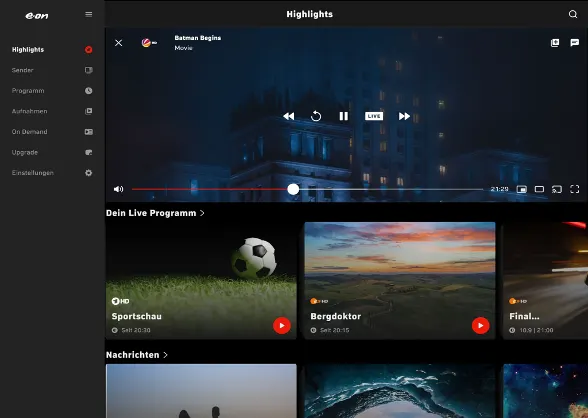This screenshot has height=418, width=588.
Task: Click the white progress slider handle
Action: click(293, 189)
